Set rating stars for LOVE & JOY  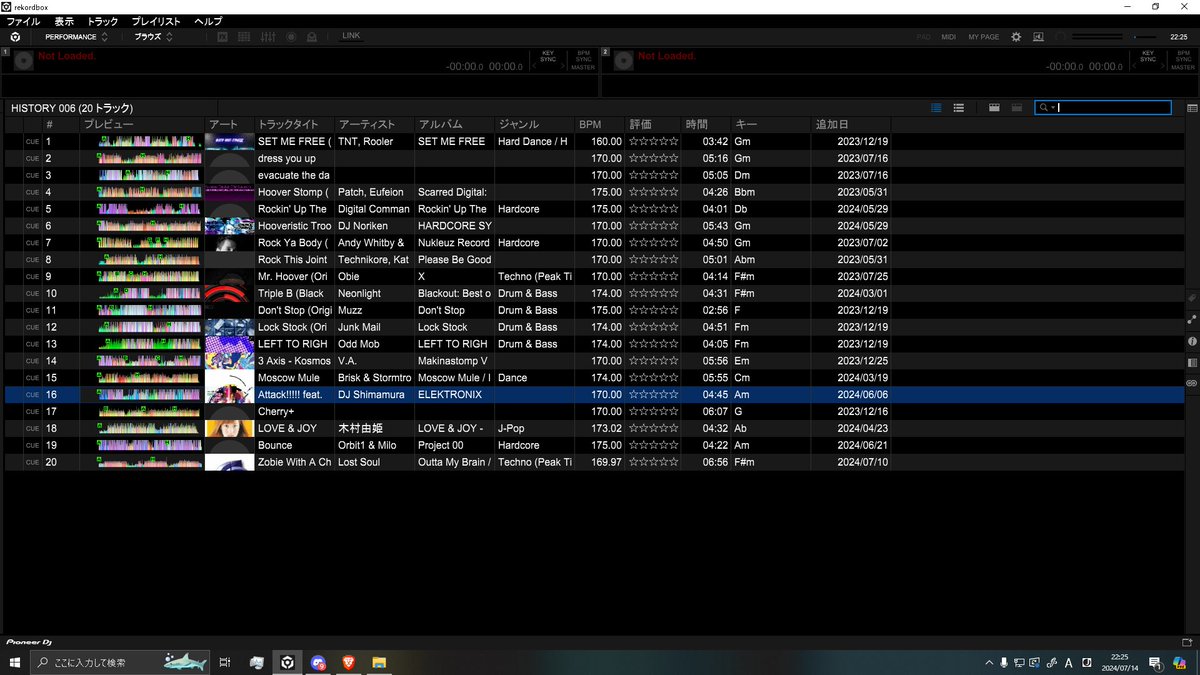(653, 428)
